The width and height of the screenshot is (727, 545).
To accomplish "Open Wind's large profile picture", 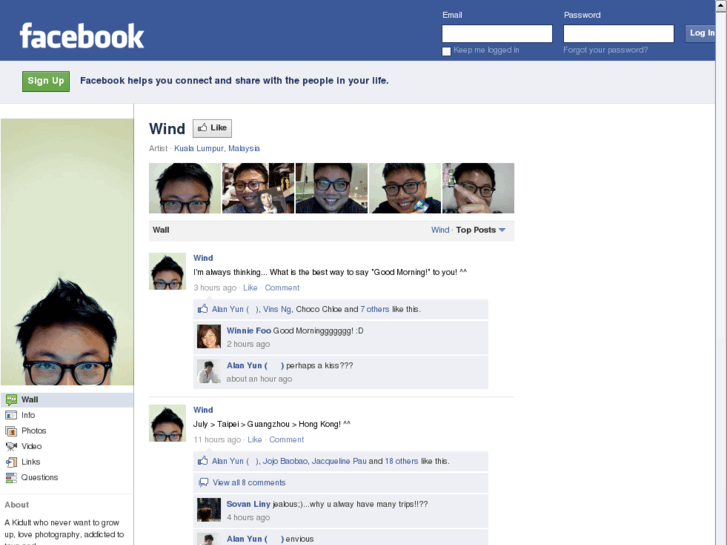I will (x=67, y=252).
